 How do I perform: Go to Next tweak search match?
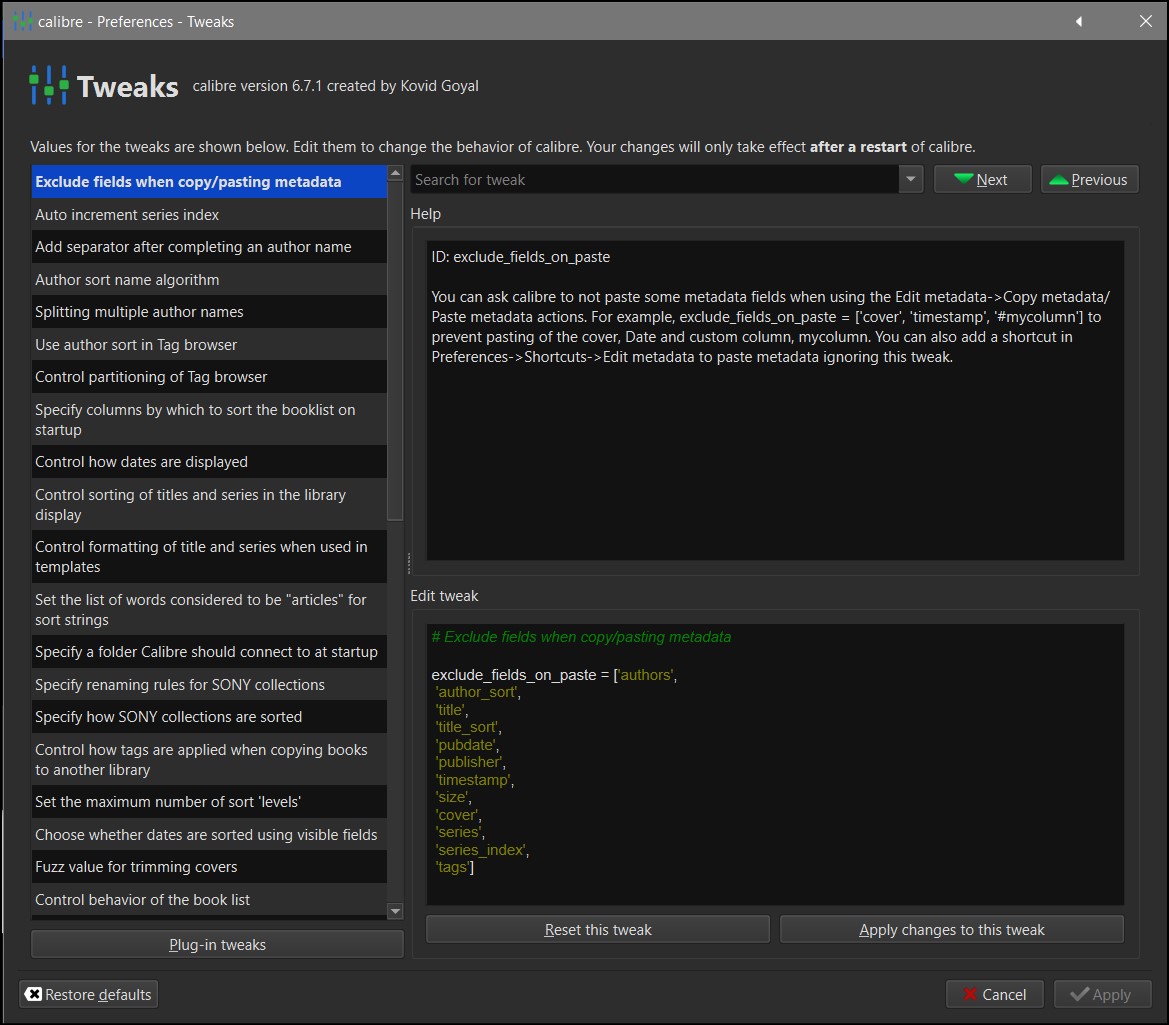(x=982, y=179)
